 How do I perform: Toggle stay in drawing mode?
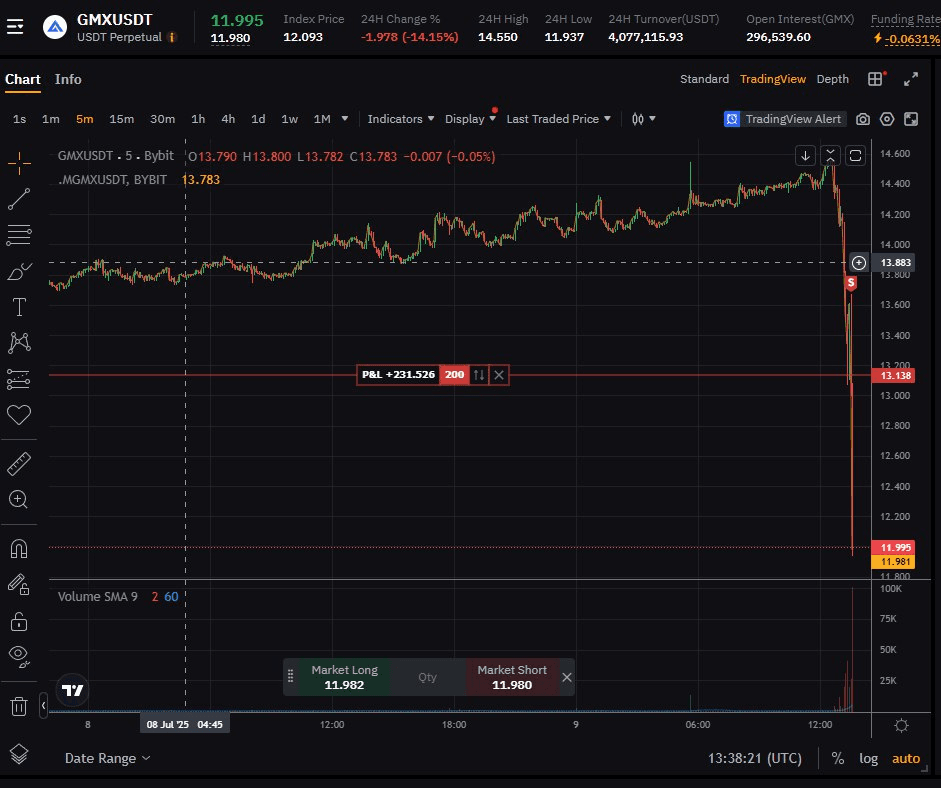click(19, 584)
